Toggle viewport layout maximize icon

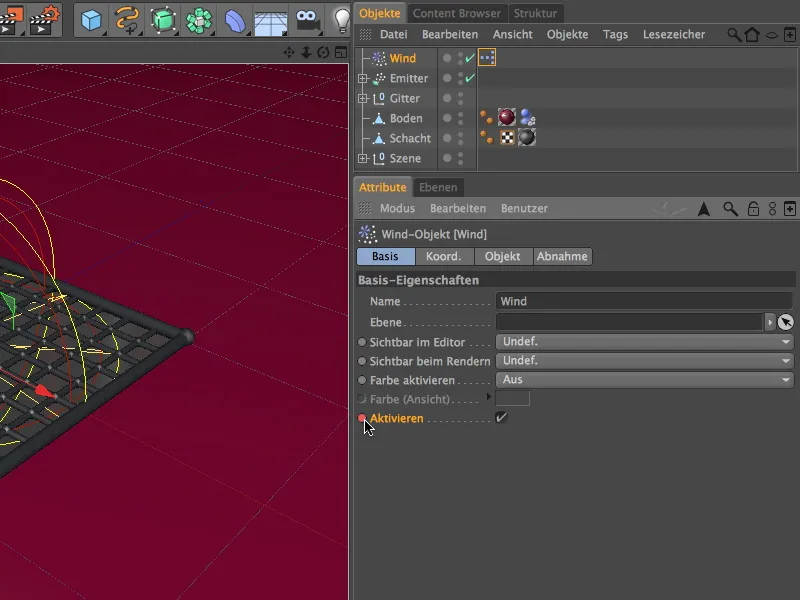click(340, 52)
